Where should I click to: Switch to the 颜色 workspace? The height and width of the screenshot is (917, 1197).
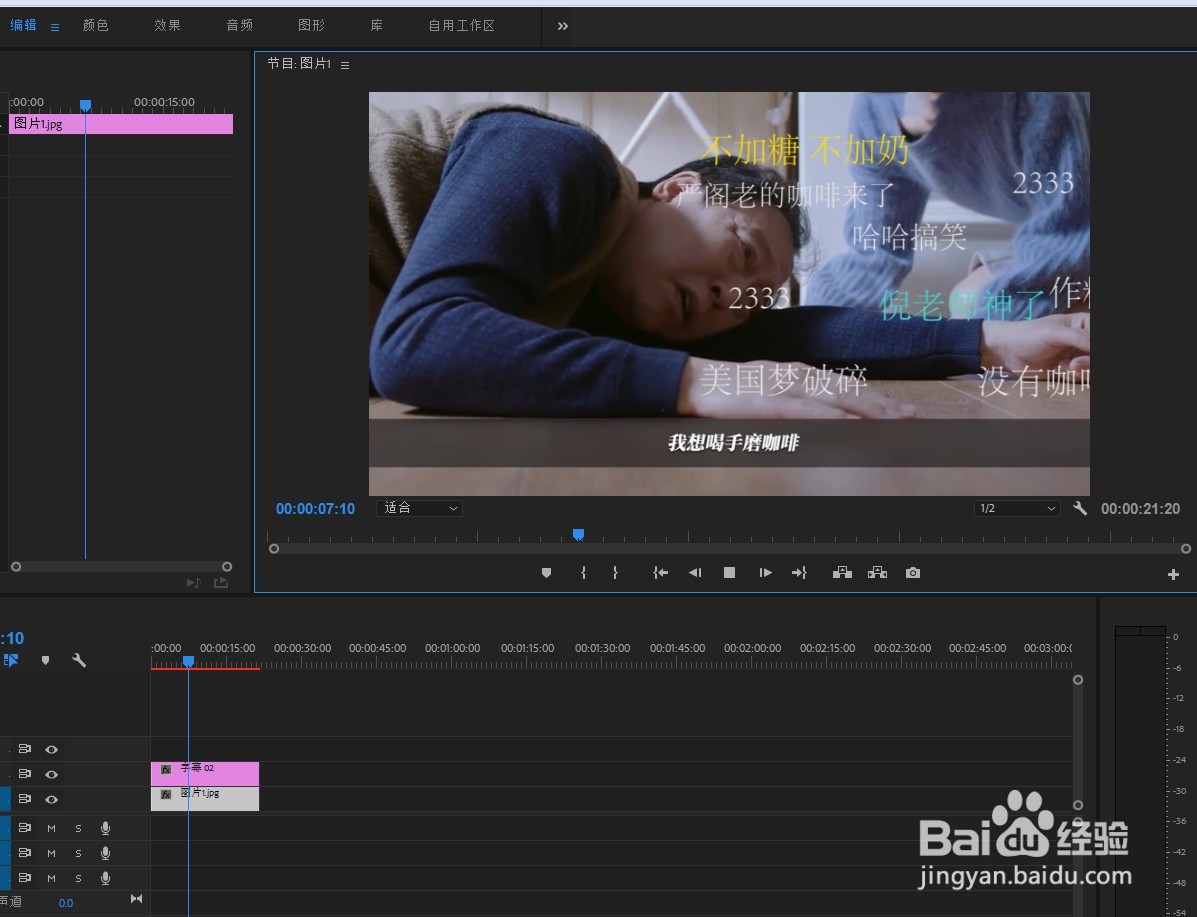95,25
